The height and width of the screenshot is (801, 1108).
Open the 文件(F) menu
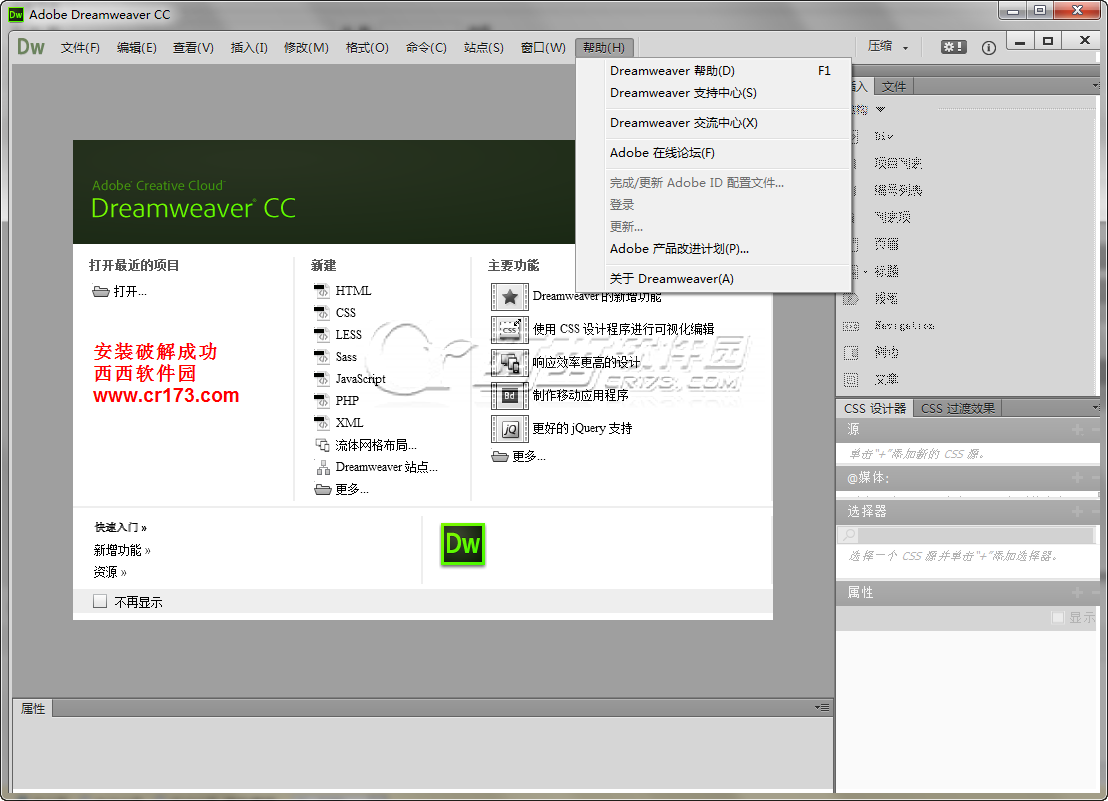(80, 47)
